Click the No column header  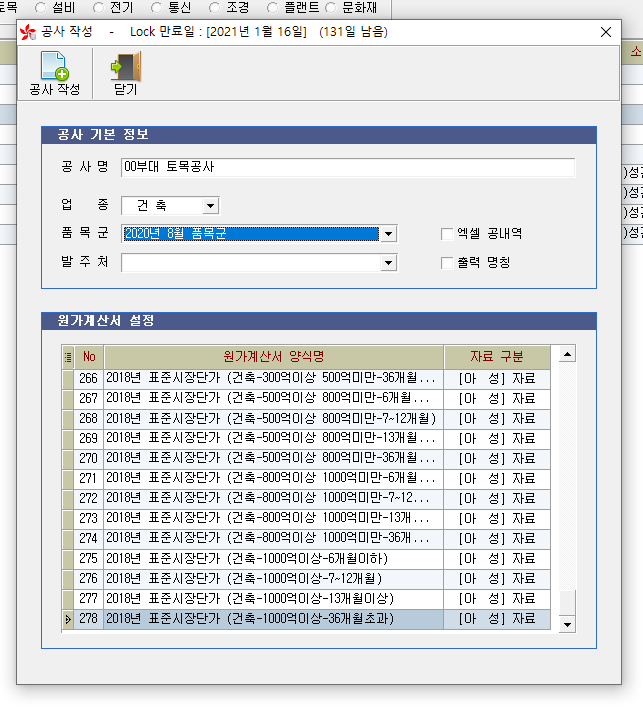pos(89,357)
